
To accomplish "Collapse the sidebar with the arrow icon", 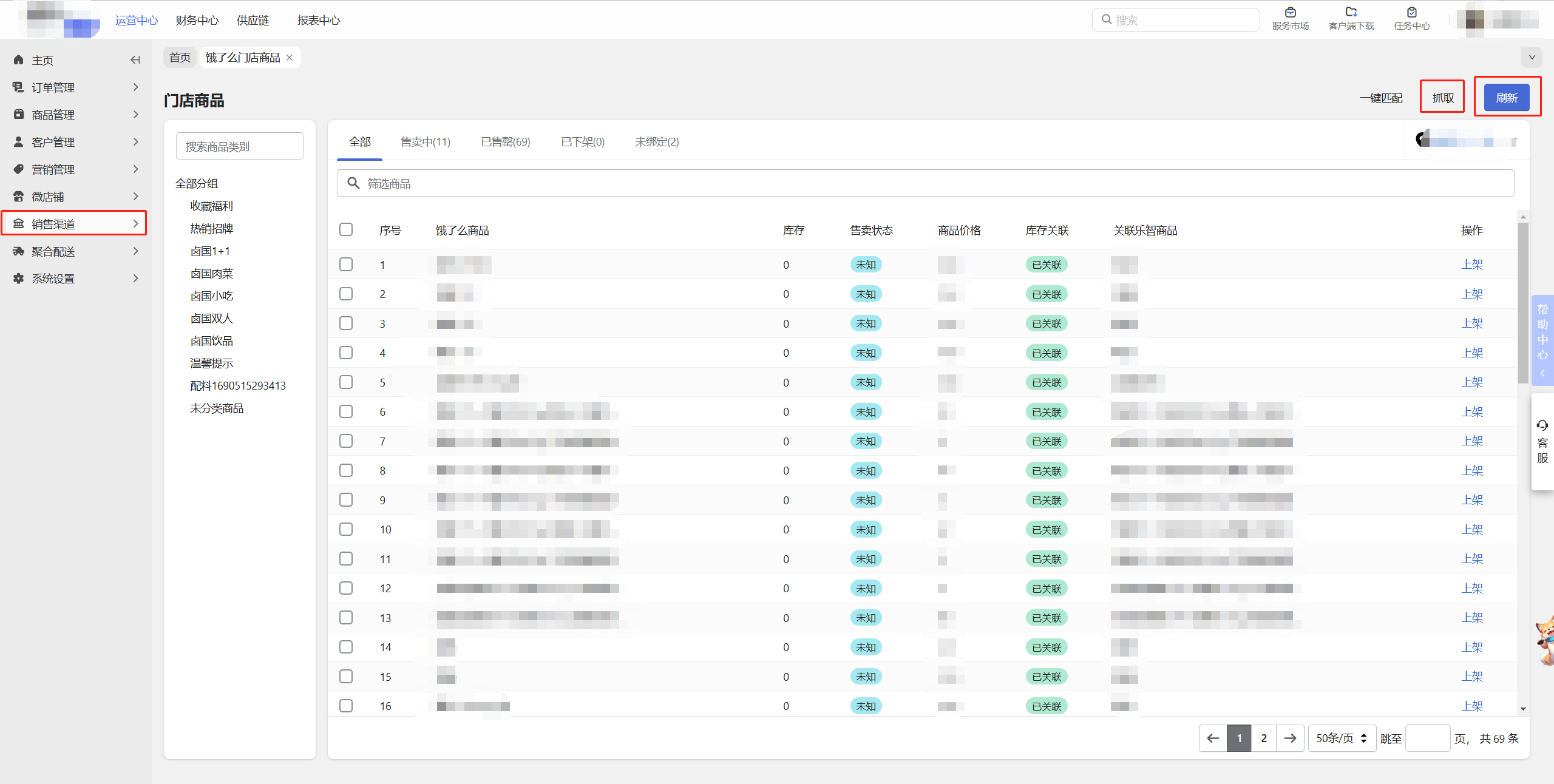I will [135, 60].
